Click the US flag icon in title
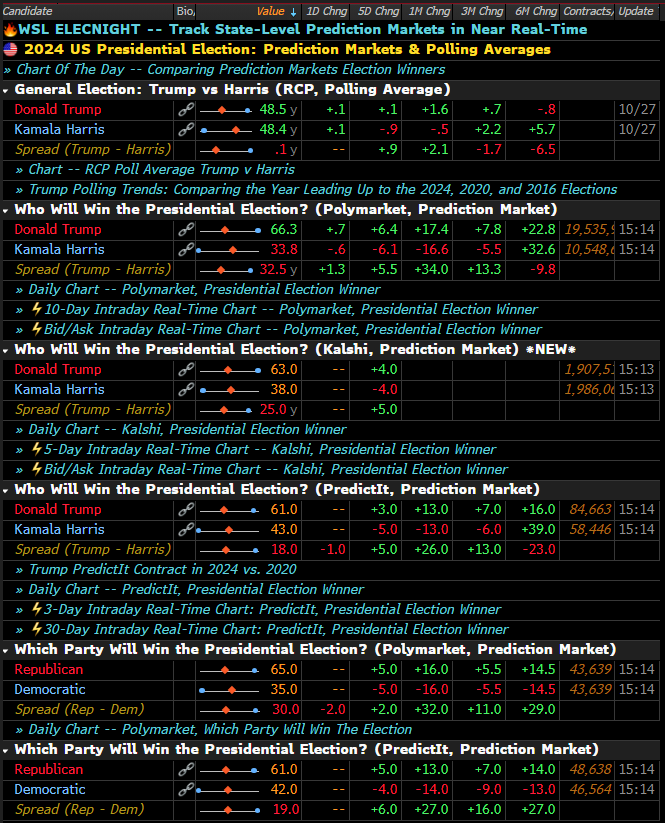The height and width of the screenshot is (823, 665). click(x=10, y=49)
